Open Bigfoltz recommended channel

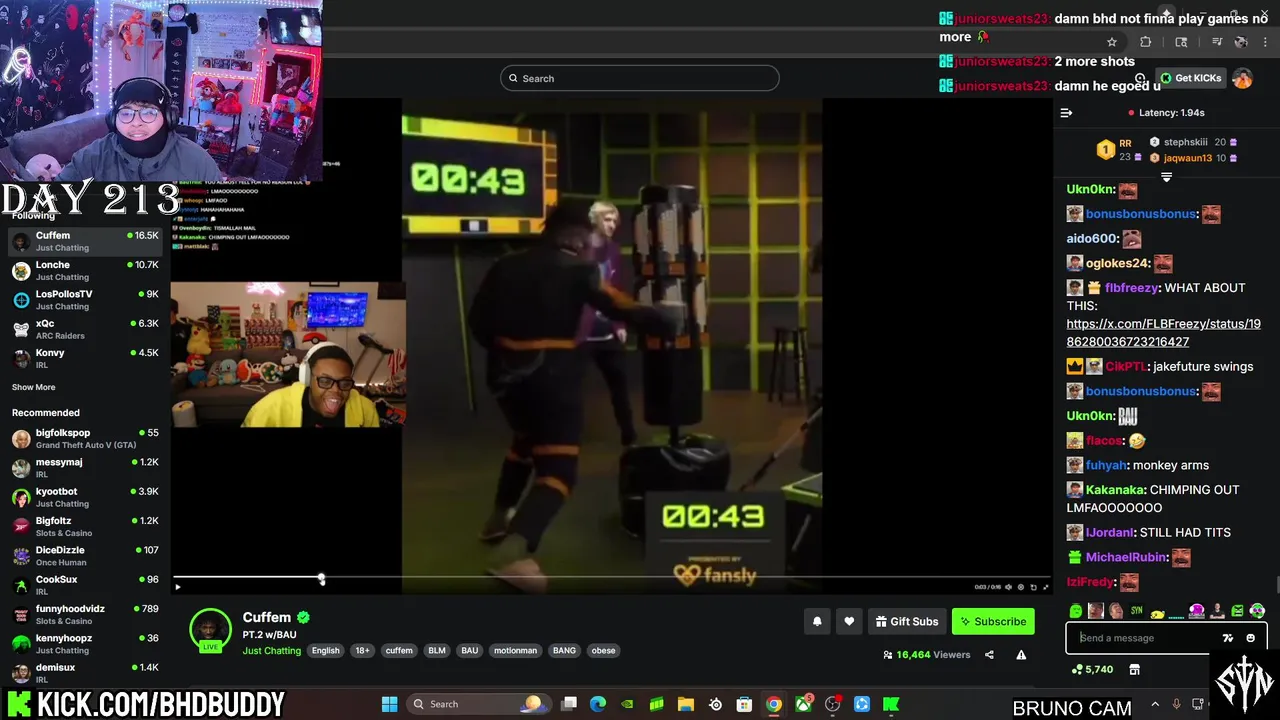(x=85, y=526)
